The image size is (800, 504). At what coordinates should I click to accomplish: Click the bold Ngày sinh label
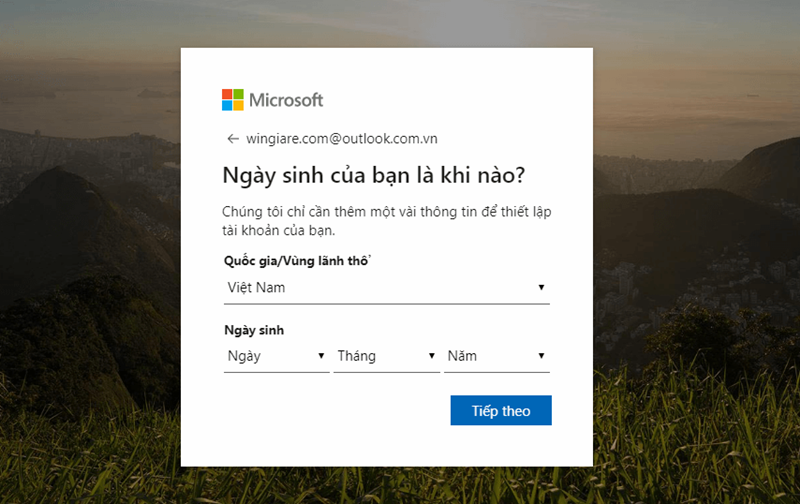pyautogui.click(x=254, y=331)
